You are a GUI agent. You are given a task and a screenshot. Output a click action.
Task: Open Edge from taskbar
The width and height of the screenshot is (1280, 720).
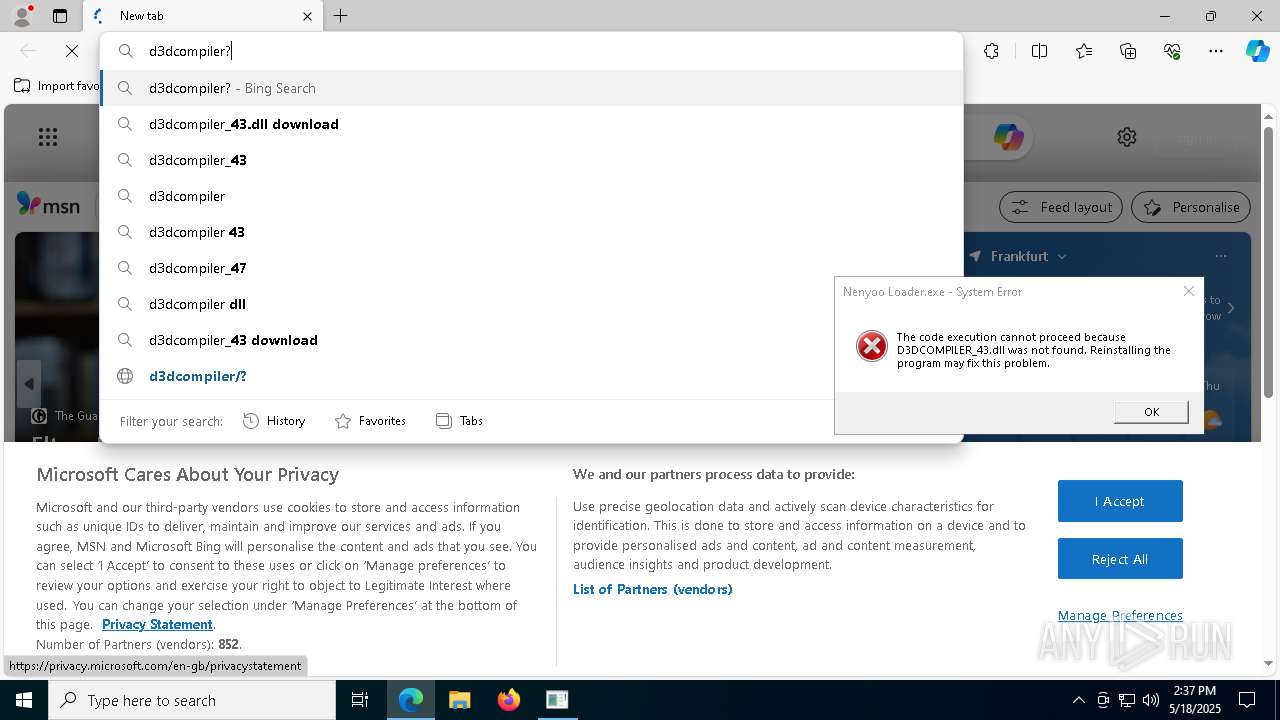click(x=411, y=700)
